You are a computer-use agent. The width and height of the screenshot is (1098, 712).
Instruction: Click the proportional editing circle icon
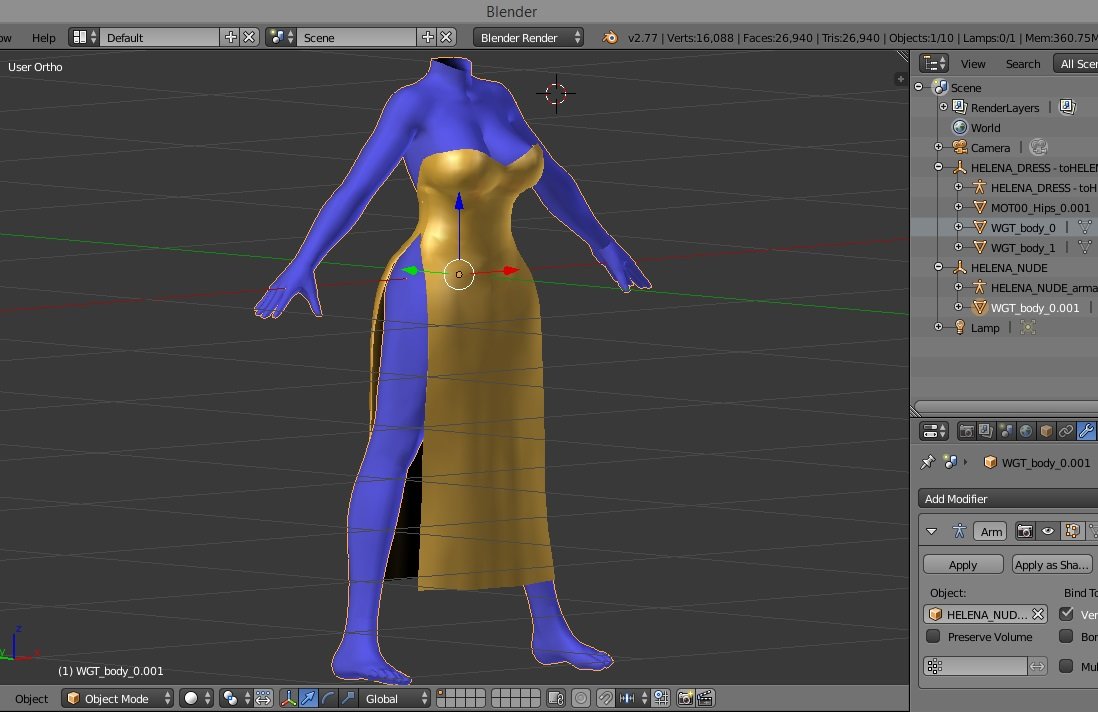click(581, 698)
